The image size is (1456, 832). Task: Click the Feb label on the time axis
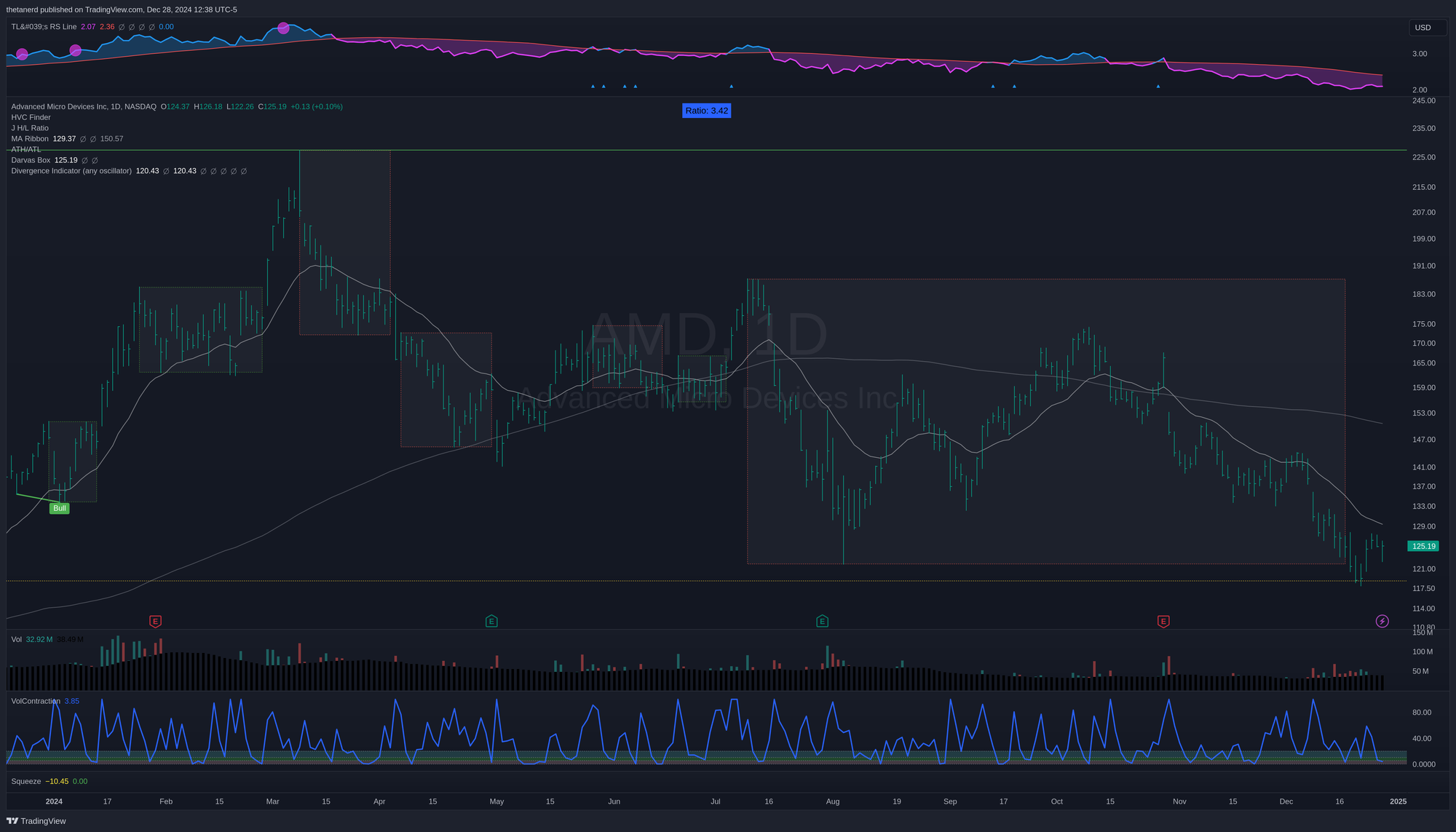(166, 801)
